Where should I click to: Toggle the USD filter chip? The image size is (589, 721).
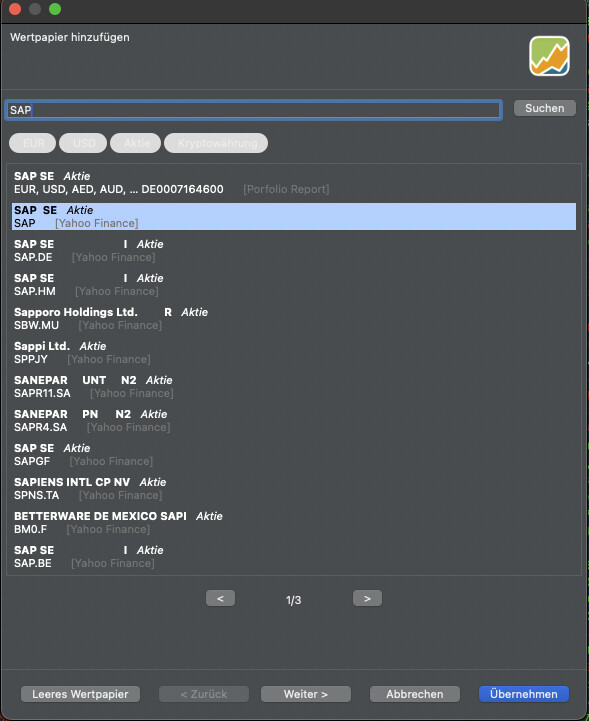click(x=83, y=143)
